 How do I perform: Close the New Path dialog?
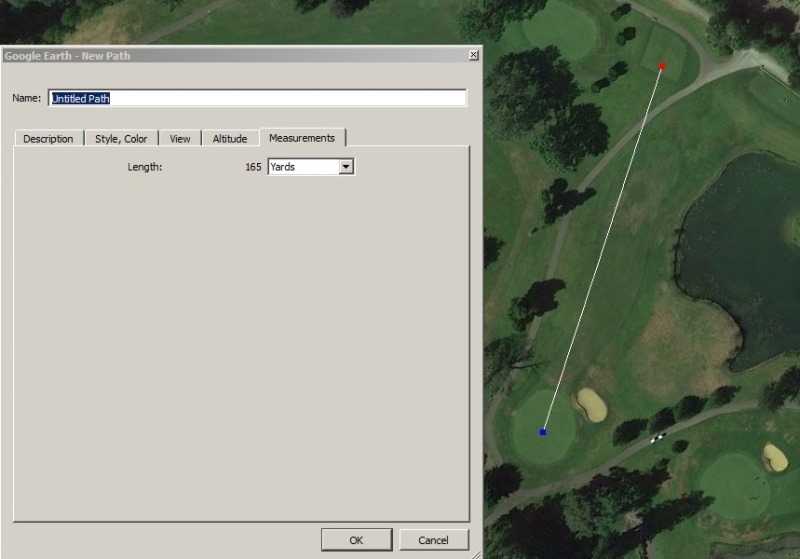coord(473,56)
